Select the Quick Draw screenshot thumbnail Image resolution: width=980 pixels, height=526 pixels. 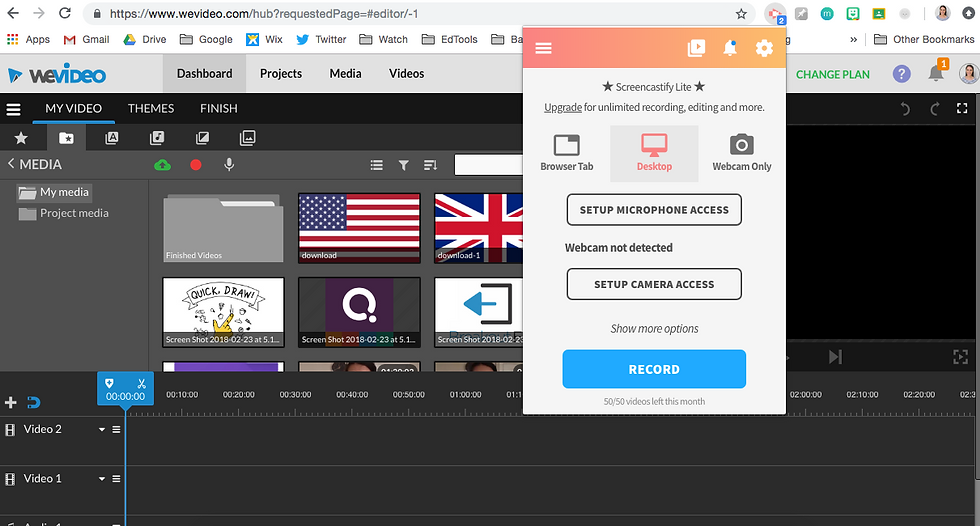(223, 312)
